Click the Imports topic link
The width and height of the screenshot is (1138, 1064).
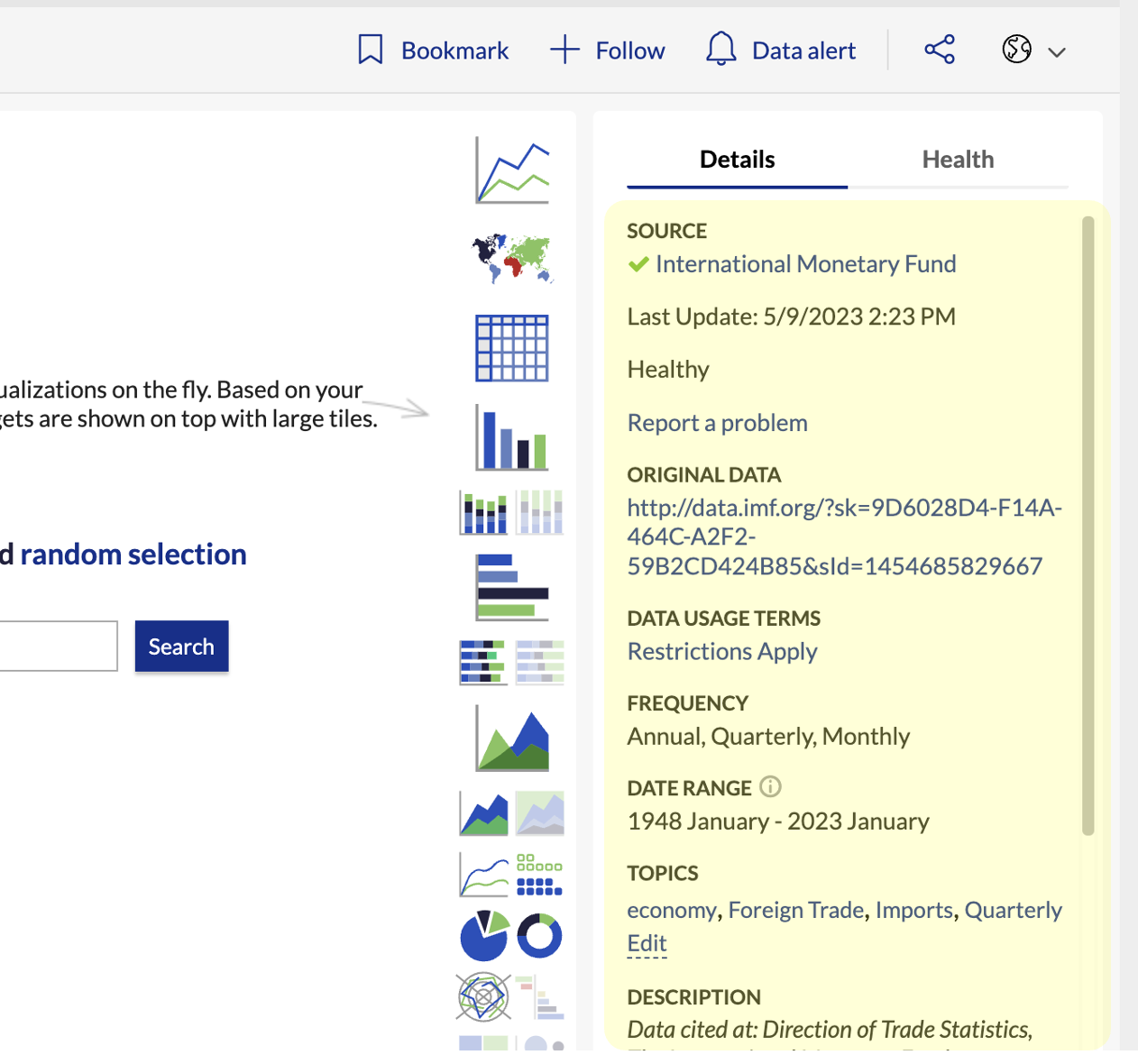point(914,910)
